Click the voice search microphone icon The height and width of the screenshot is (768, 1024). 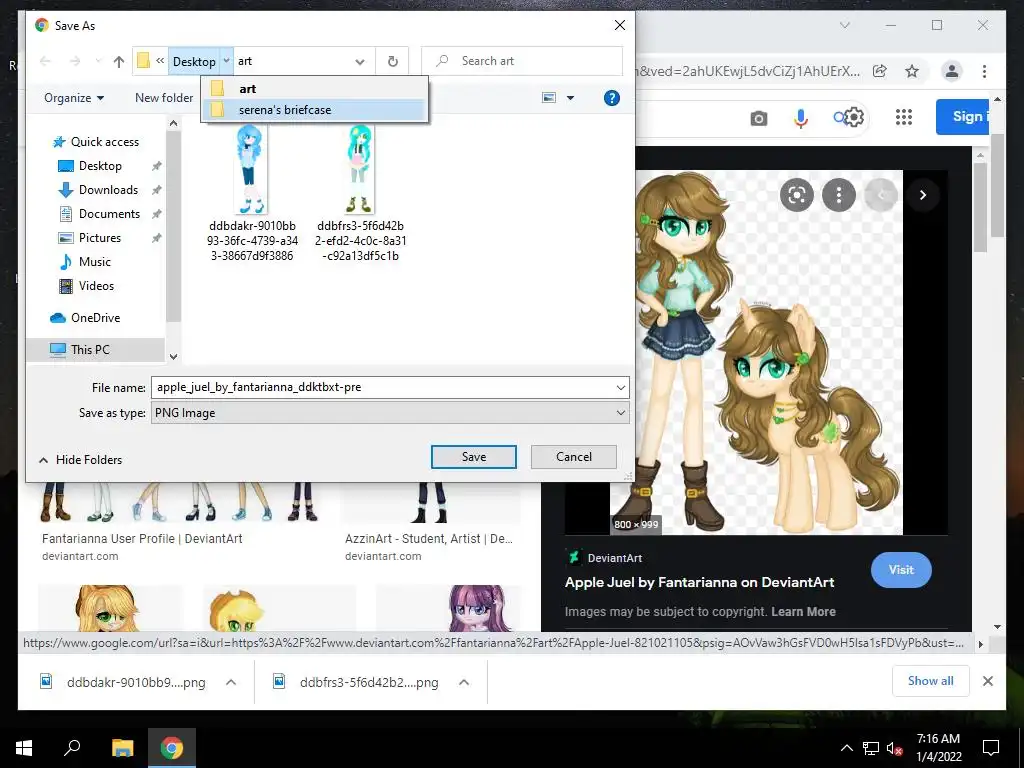(801, 118)
